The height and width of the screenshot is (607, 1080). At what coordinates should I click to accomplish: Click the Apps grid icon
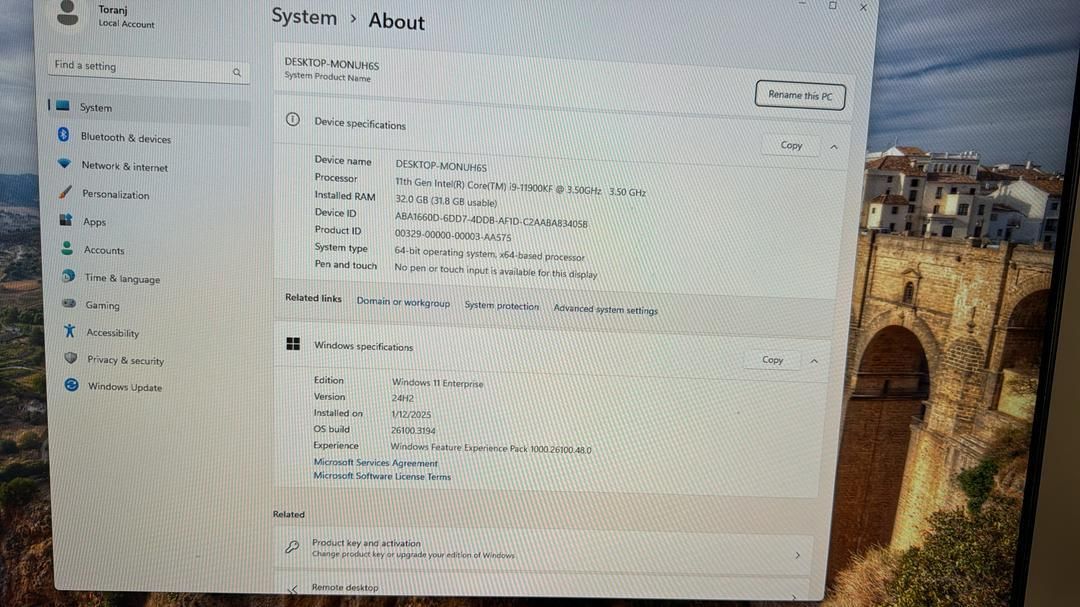click(x=66, y=220)
